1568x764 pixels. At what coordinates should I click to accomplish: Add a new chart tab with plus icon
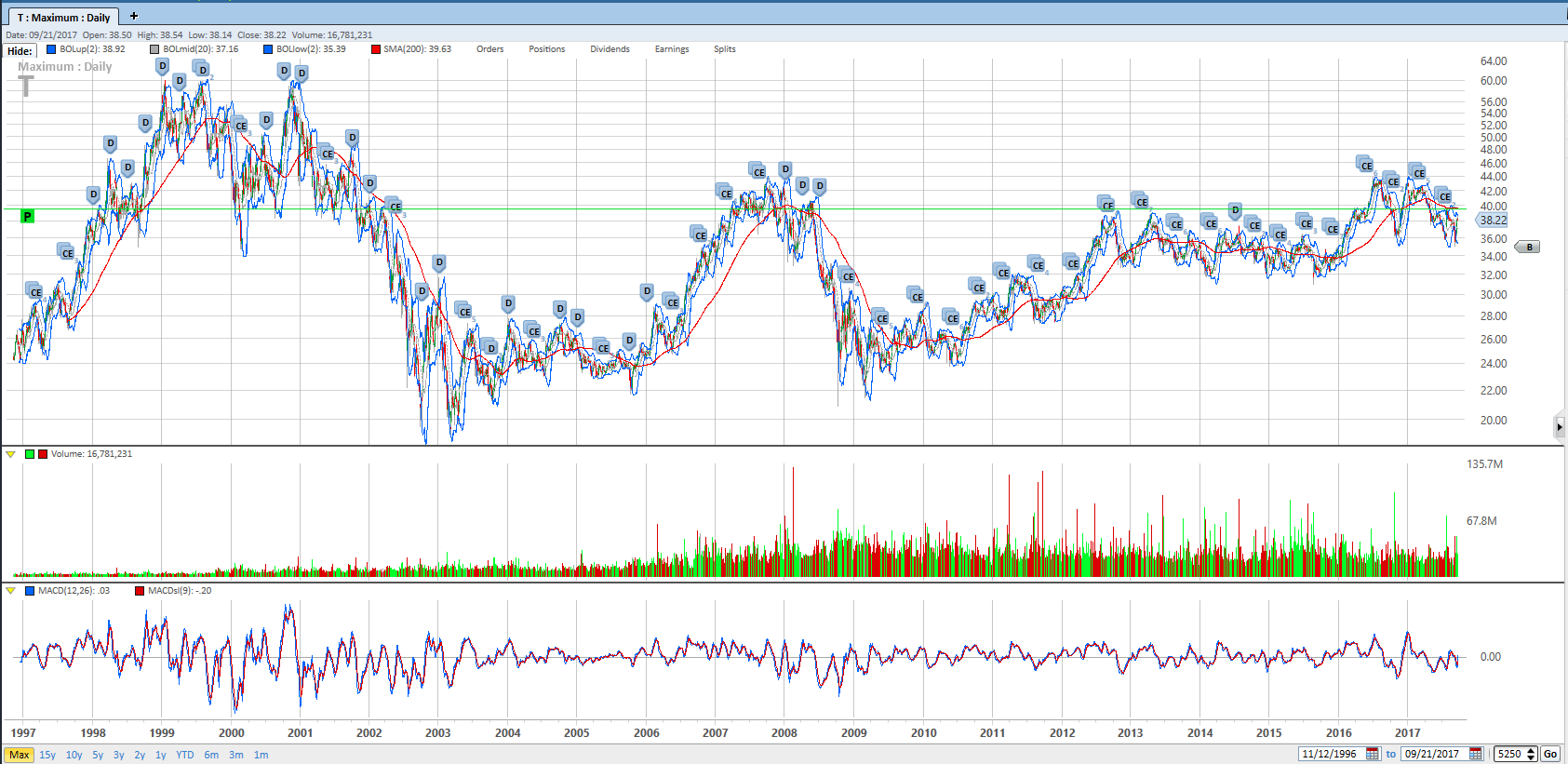tap(134, 16)
